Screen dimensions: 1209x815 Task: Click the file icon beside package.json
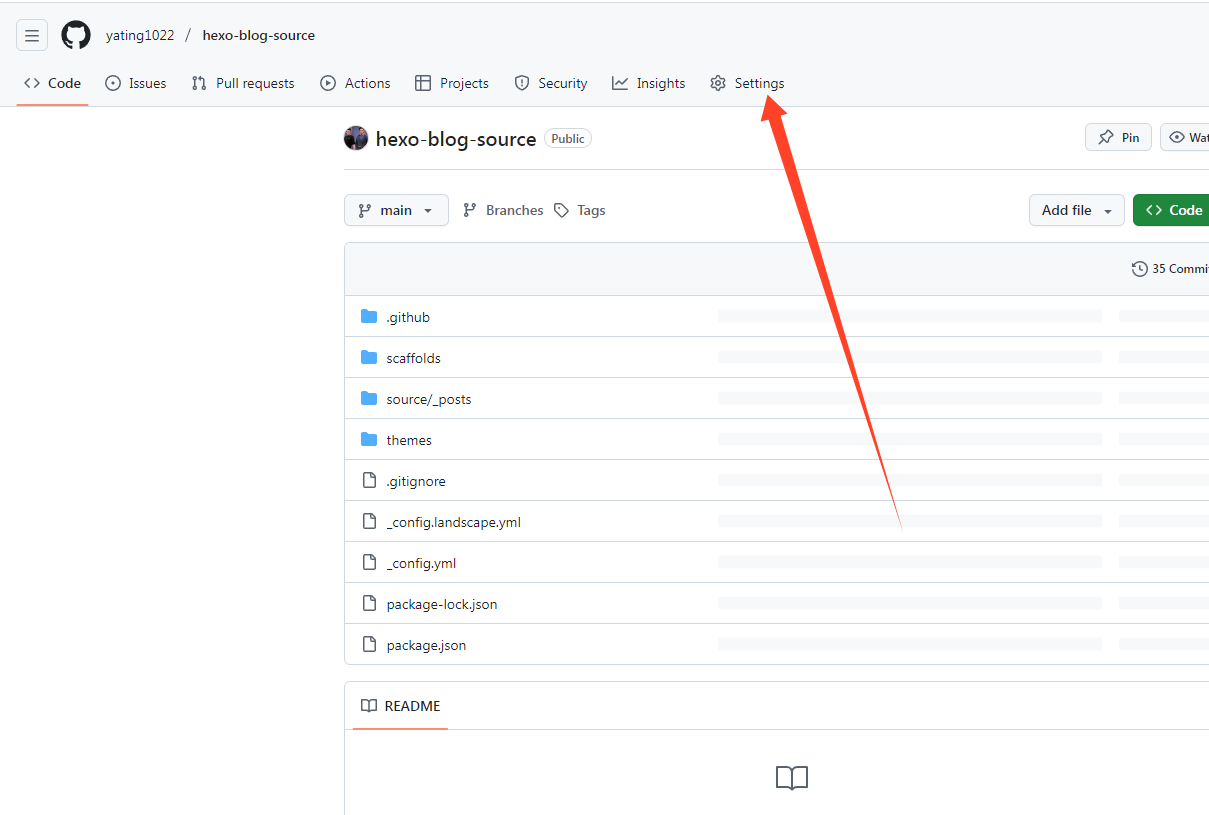pyautogui.click(x=369, y=645)
